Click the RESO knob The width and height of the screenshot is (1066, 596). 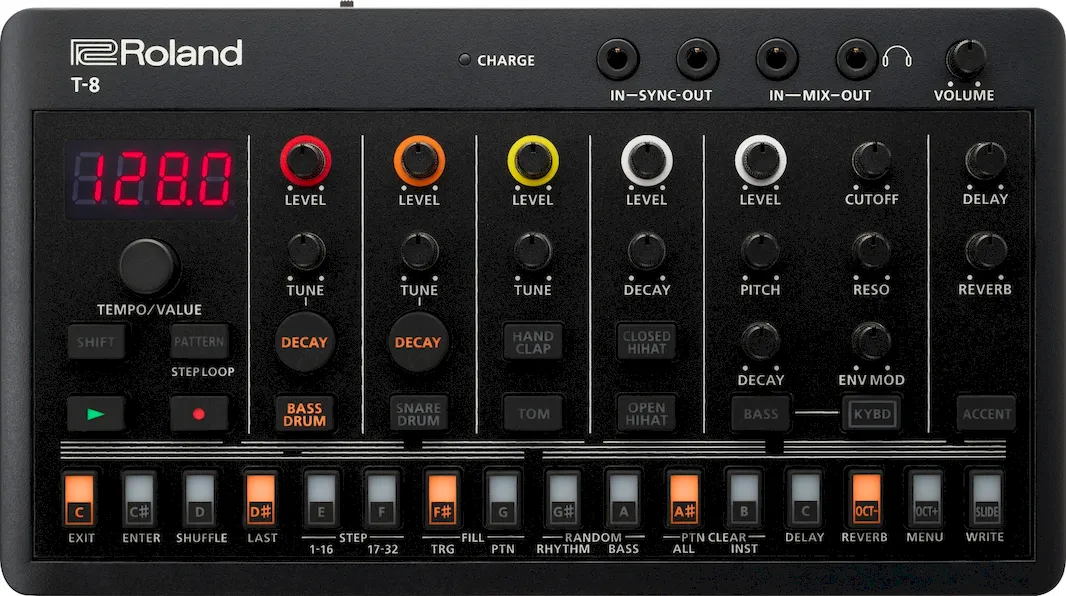pos(872,251)
